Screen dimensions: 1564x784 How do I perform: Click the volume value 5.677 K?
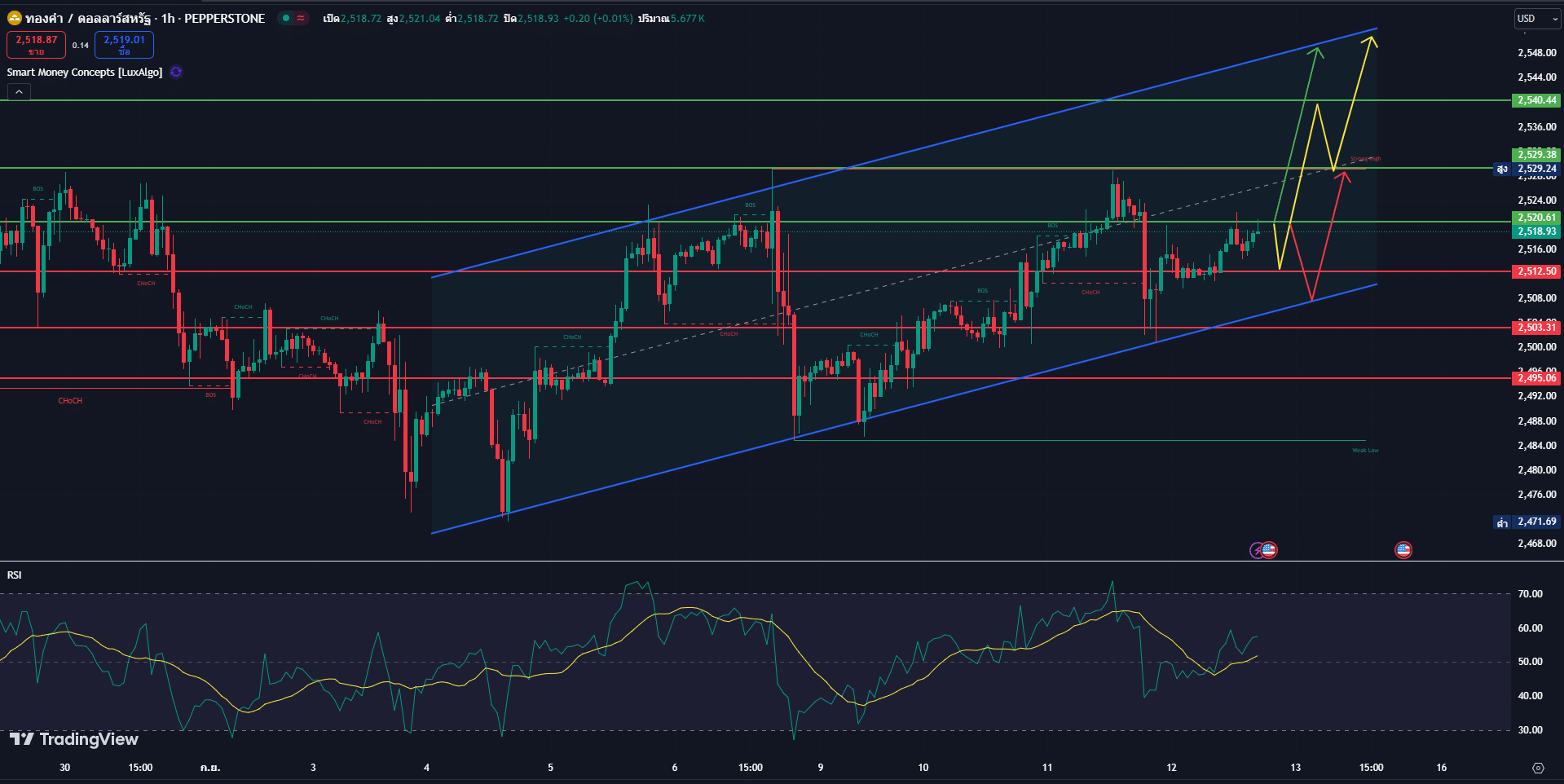[688, 18]
